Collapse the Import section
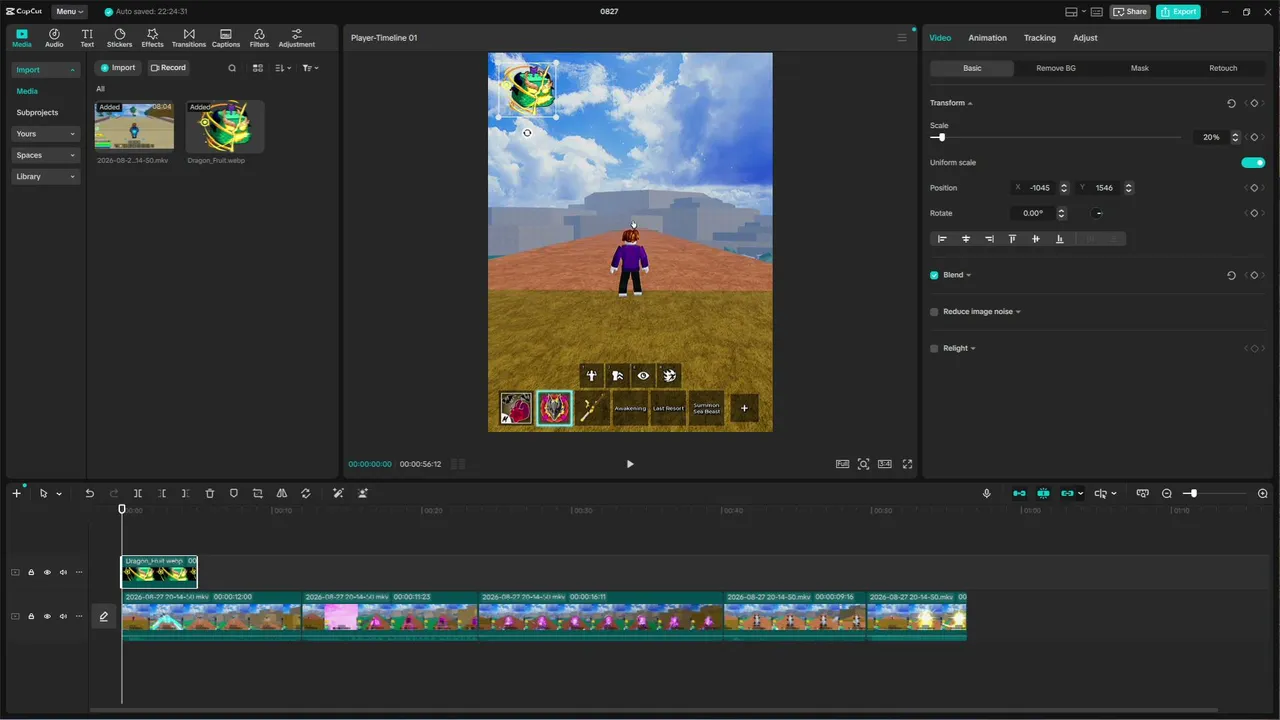The image size is (1280, 720). click(x=45, y=70)
